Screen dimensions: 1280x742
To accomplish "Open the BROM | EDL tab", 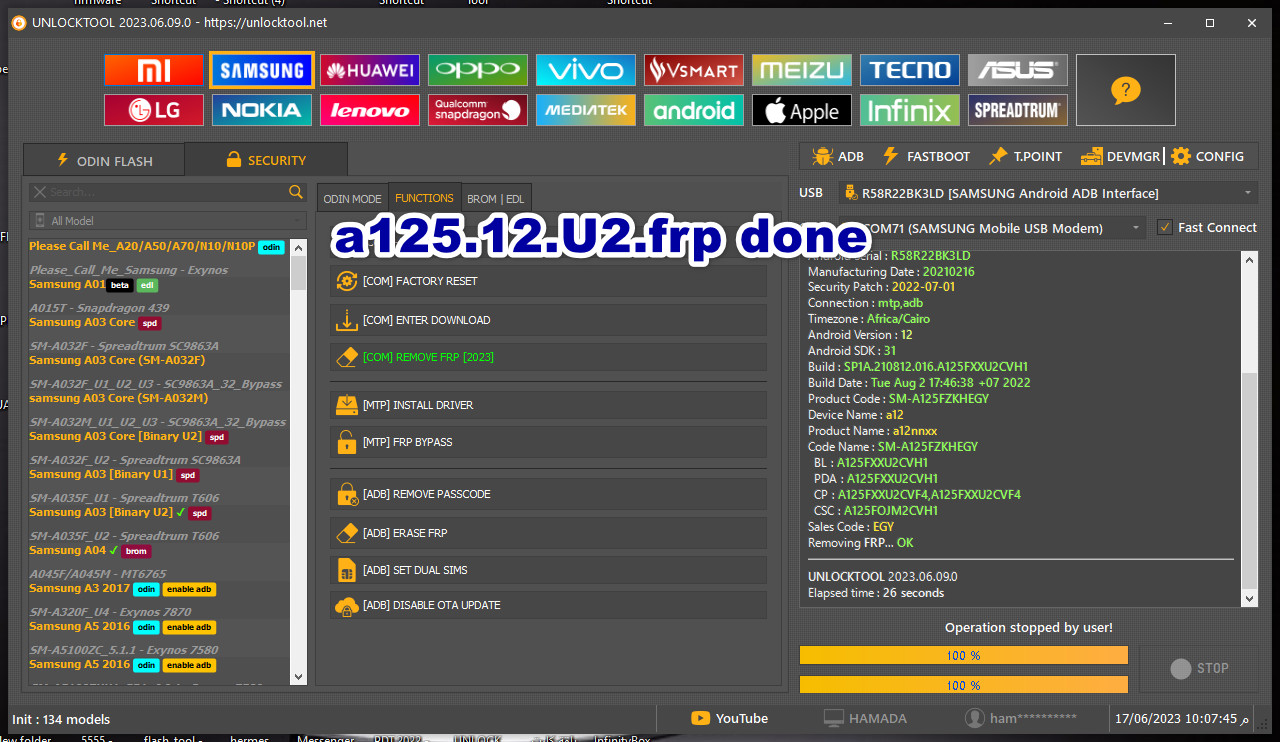I will [x=496, y=199].
